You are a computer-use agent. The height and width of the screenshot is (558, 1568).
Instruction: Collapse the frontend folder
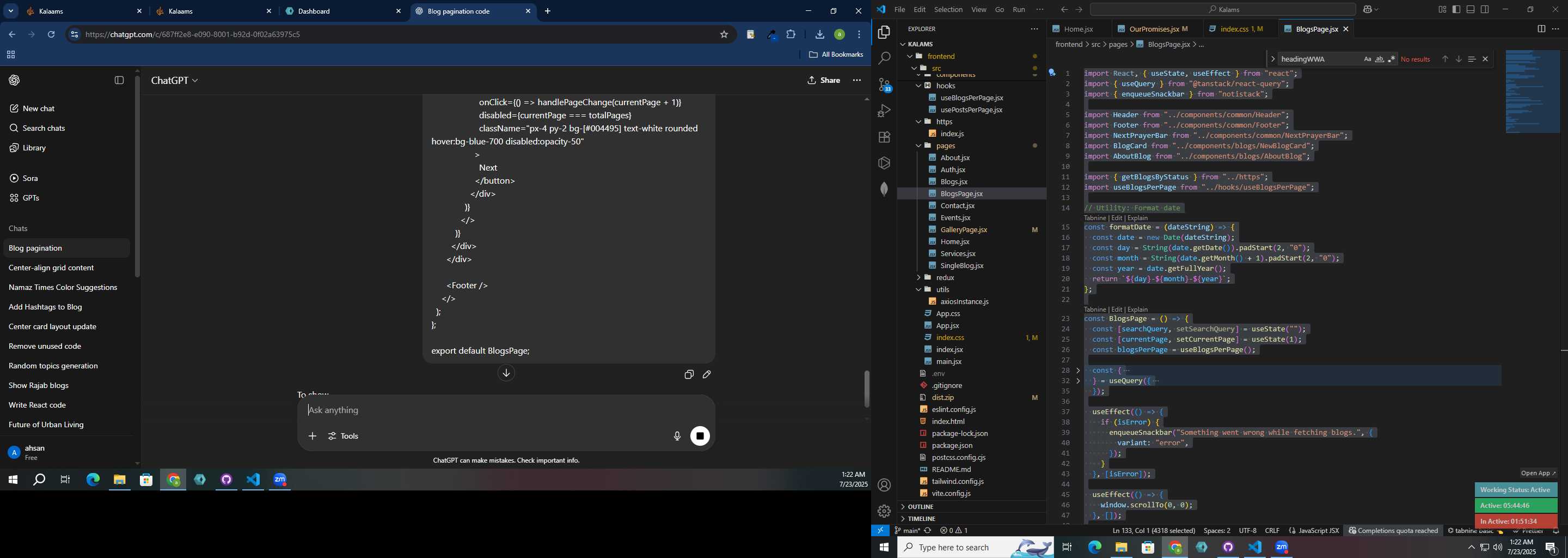[910, 56]
